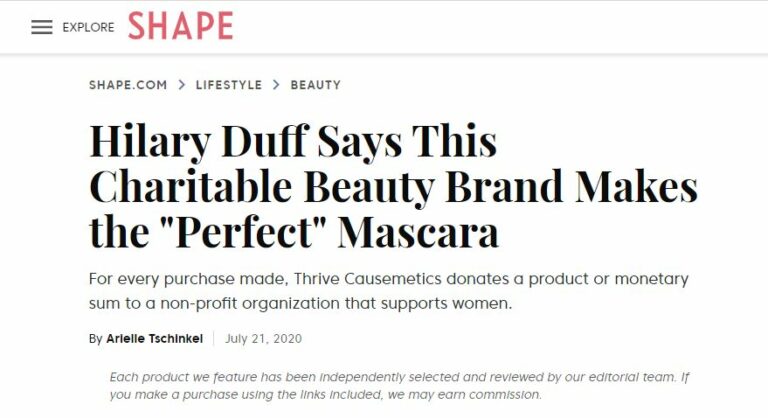This screenshot has width=768, height=418.
Task: Click the EXPLORE label in header
Action: 88,28
